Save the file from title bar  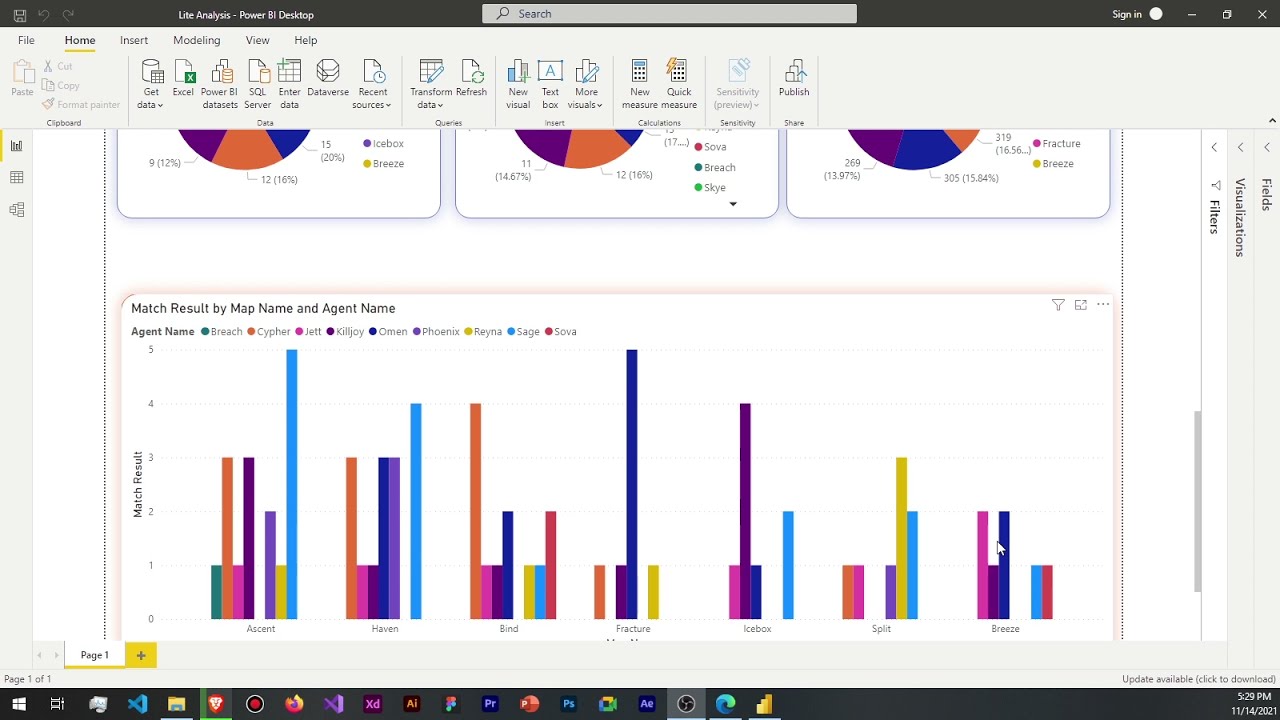(20, 15)
